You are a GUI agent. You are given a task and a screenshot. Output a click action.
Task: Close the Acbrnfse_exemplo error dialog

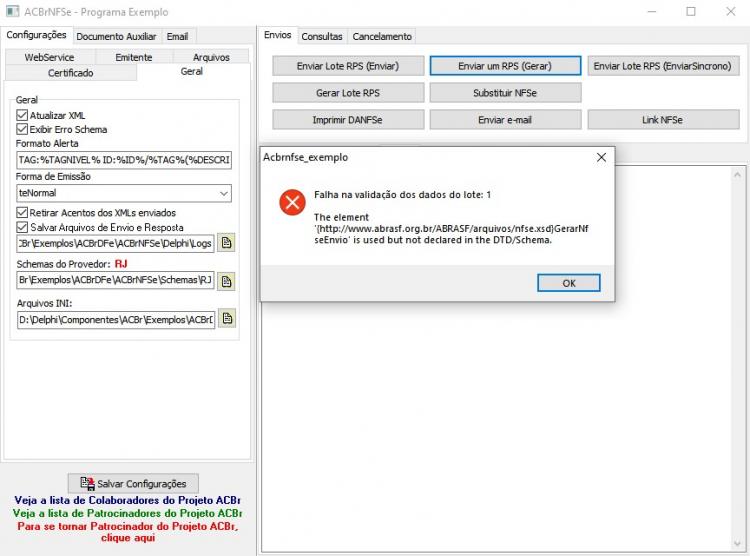coord(601,157)
